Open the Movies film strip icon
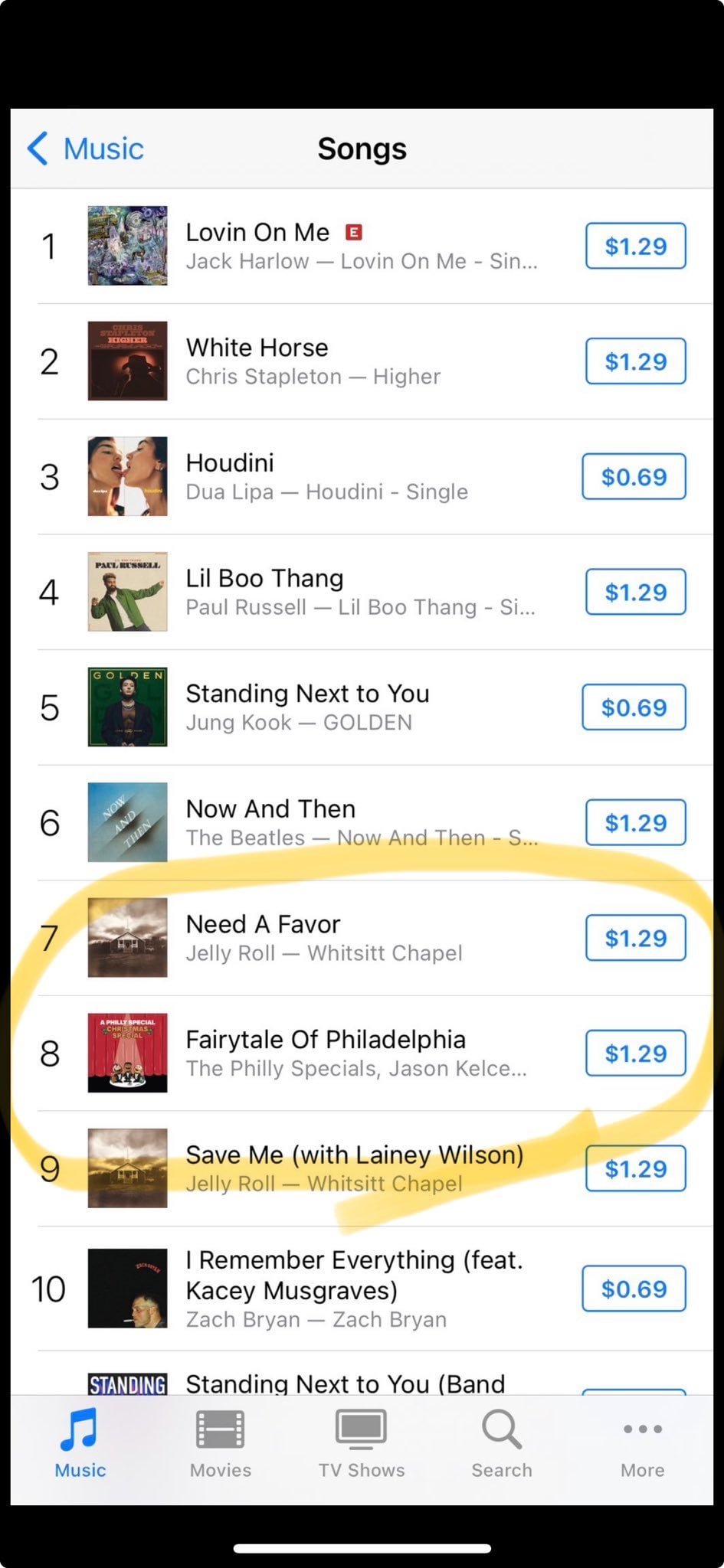 coord(220,1429)
